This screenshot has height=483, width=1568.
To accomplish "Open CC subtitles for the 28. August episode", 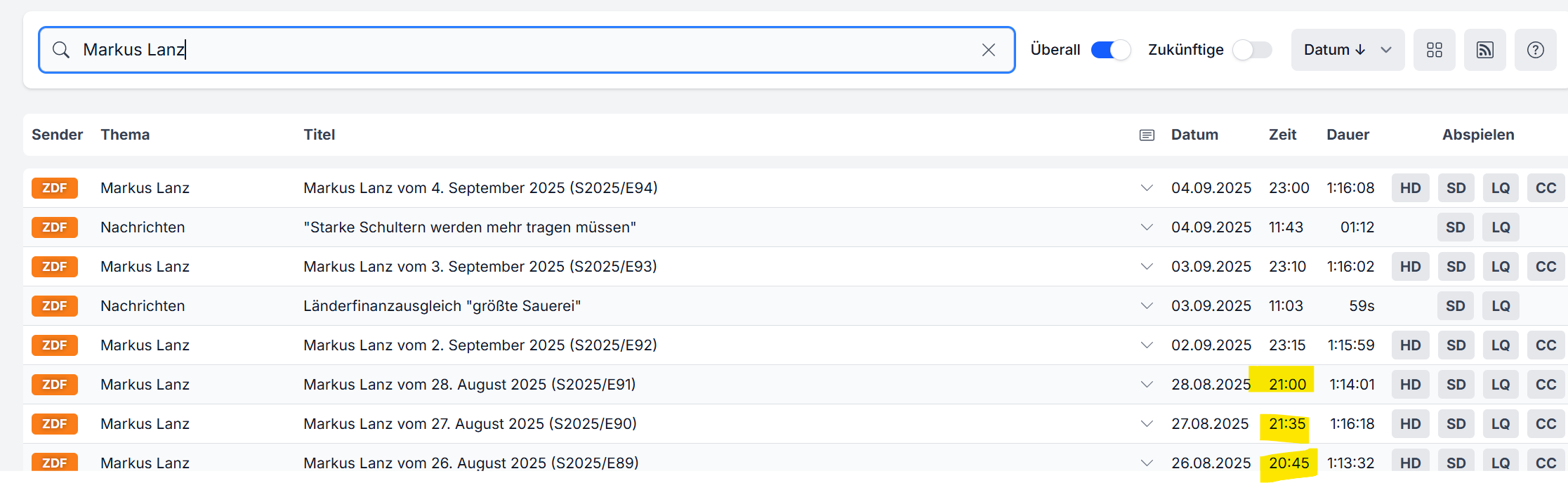I will coord(1546,385).
